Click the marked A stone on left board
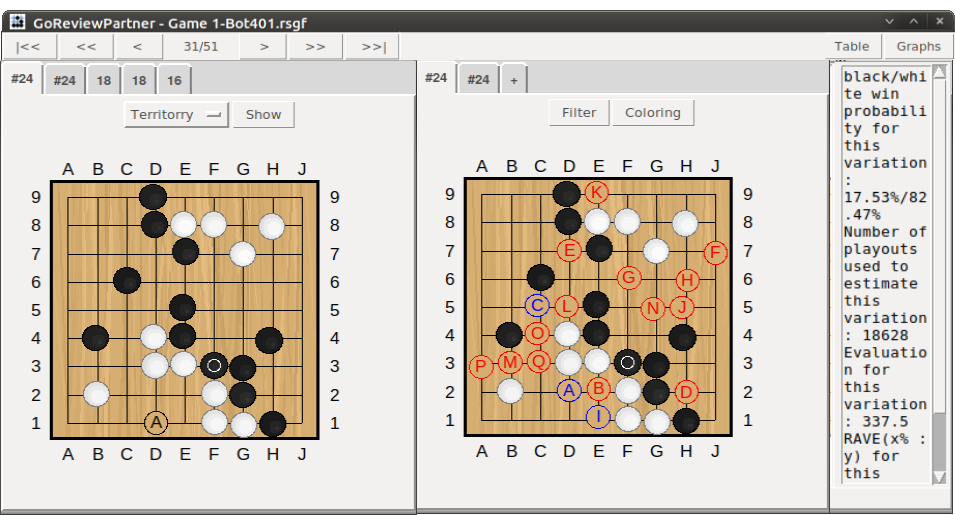 pos(155,423)
